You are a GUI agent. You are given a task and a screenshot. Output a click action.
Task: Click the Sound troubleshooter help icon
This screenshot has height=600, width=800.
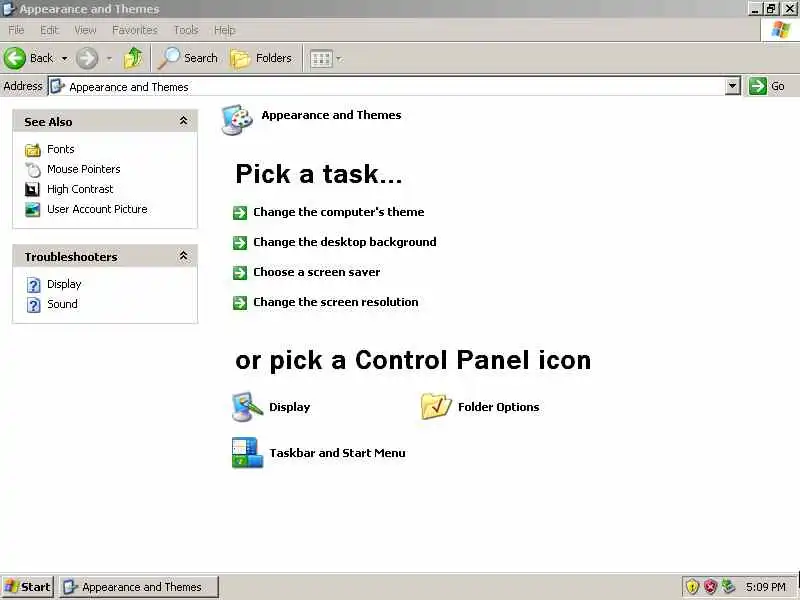tap(33, 305)
